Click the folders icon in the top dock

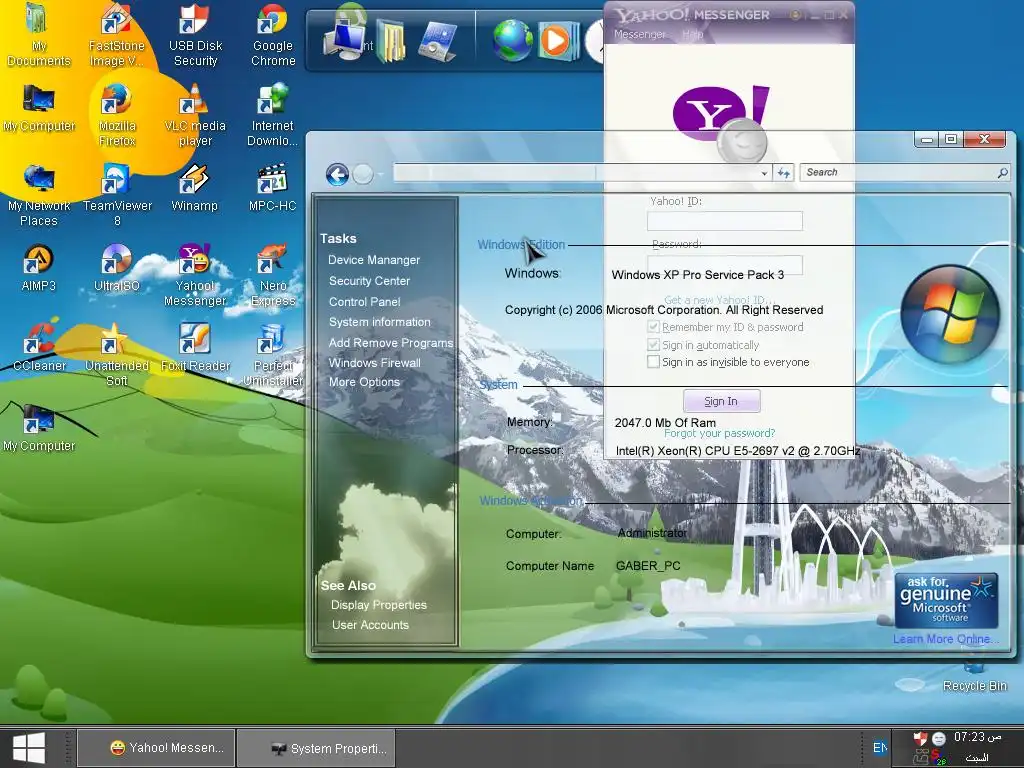pyautogui.click(x=391, y=41)
